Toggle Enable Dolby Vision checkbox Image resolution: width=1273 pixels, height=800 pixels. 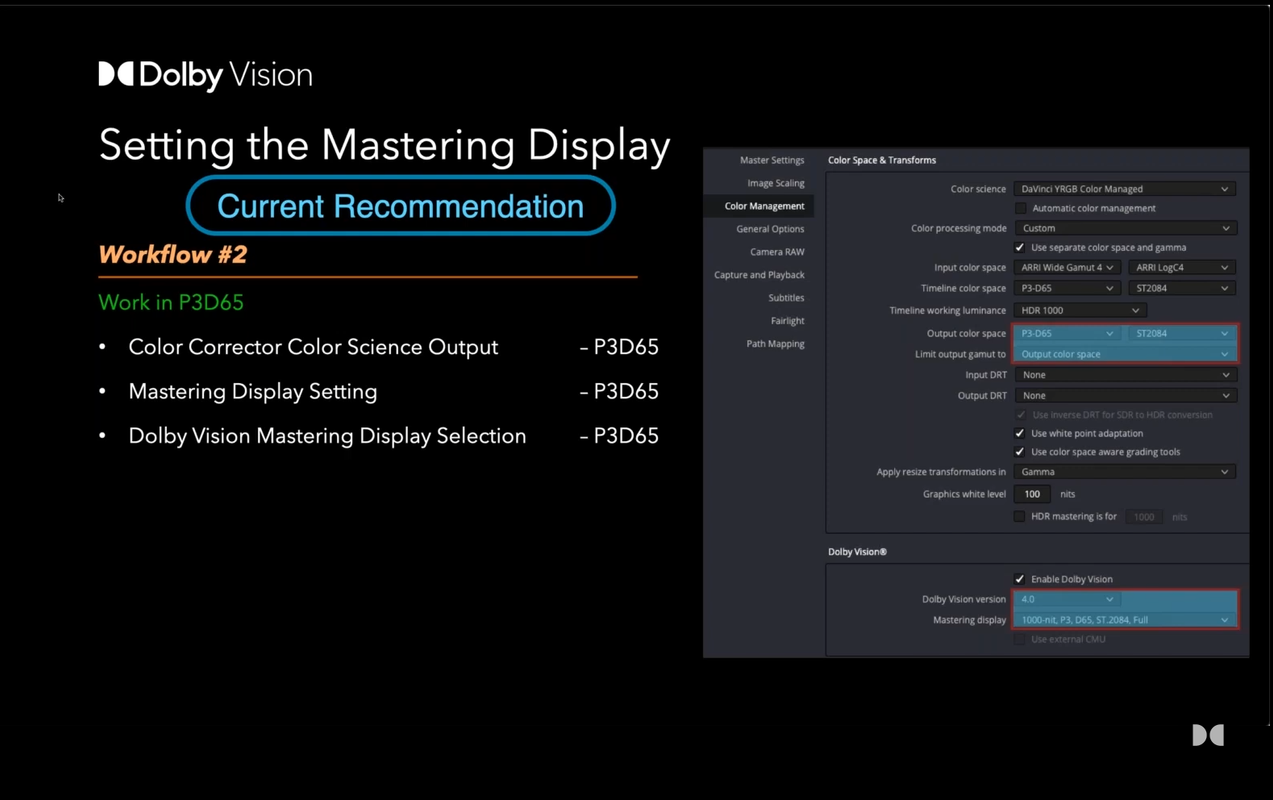tap(1020, 579)
